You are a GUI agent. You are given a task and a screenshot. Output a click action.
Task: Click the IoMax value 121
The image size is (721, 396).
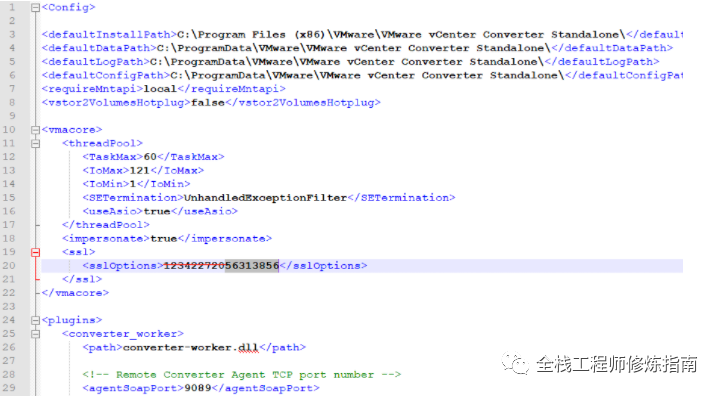(140, 171)
